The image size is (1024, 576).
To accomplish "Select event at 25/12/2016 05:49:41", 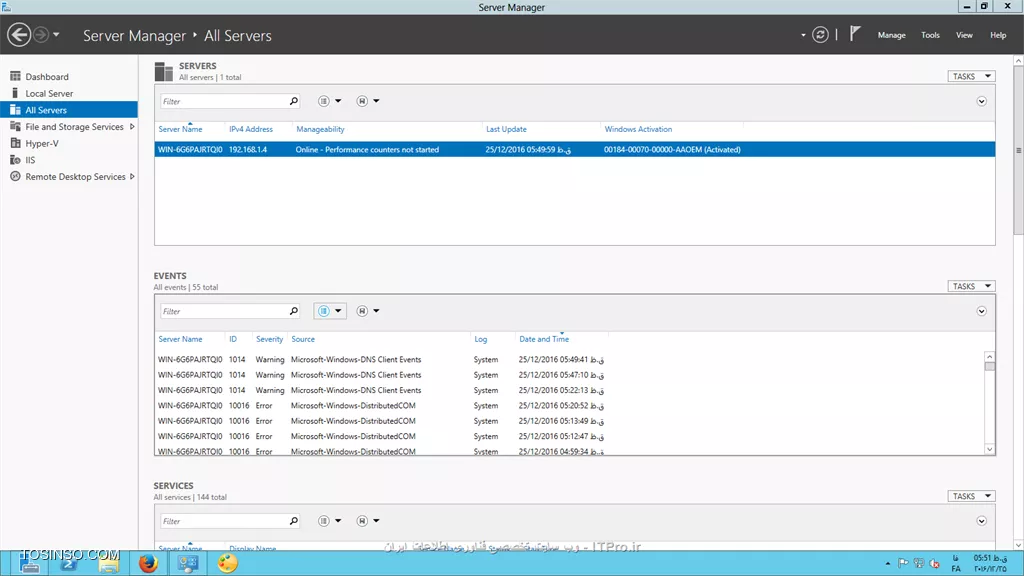I will point(569,360).
